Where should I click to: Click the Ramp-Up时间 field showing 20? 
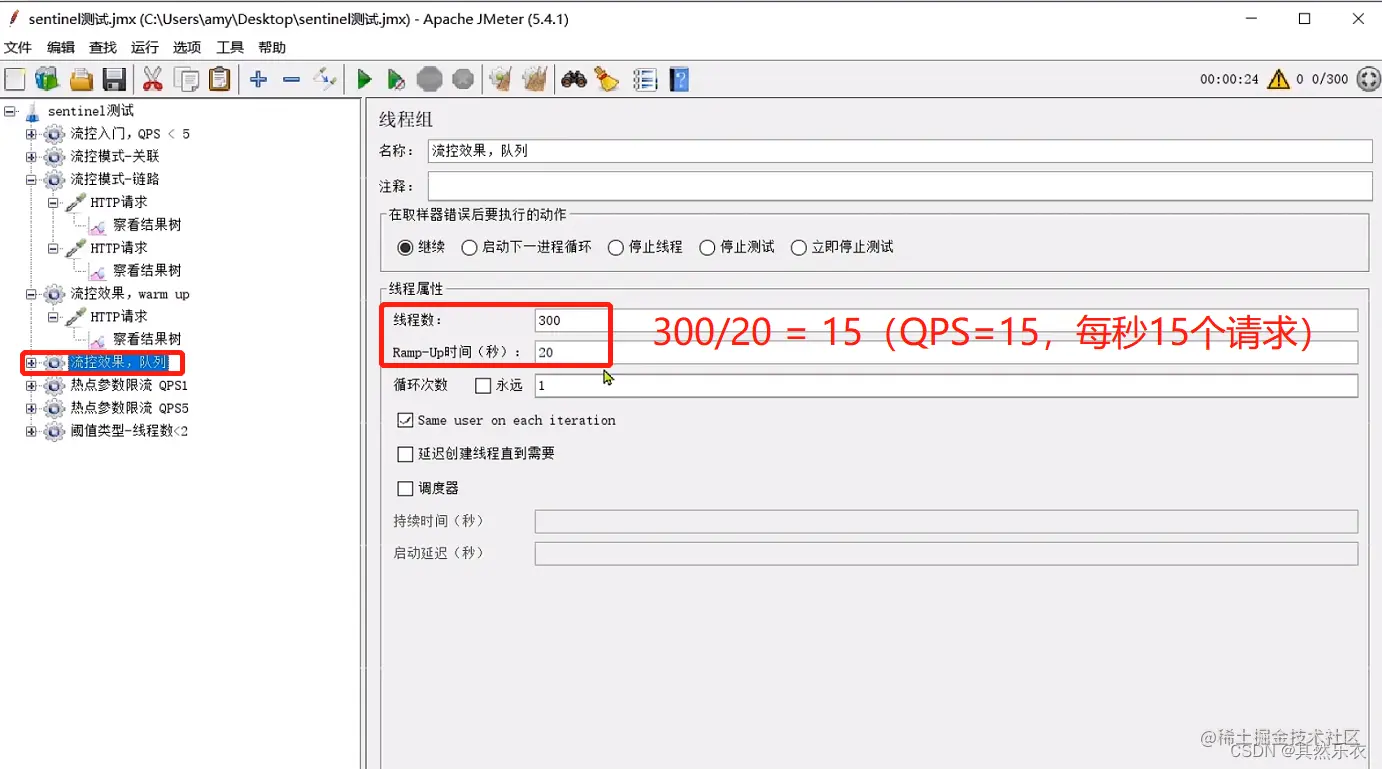(946, 352)
